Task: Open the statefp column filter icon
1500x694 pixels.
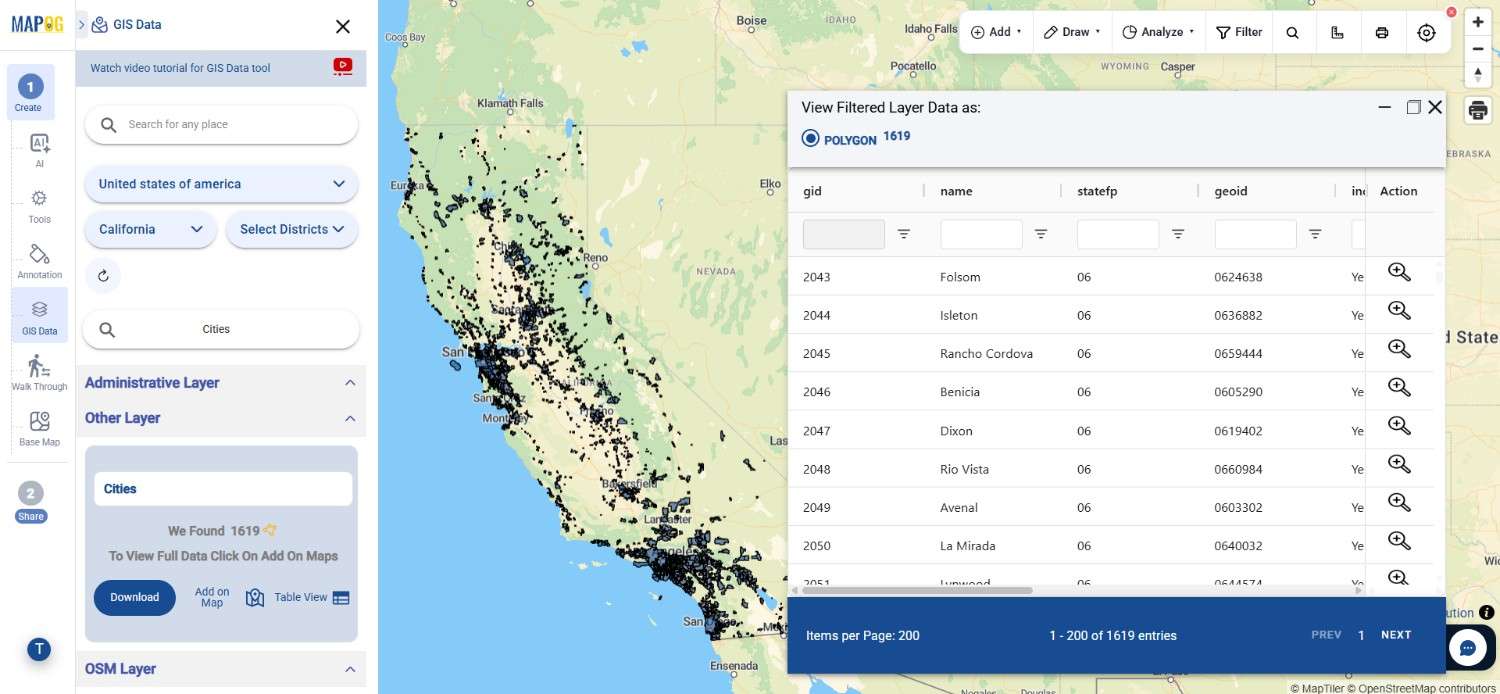Action: pos(1178,234)
